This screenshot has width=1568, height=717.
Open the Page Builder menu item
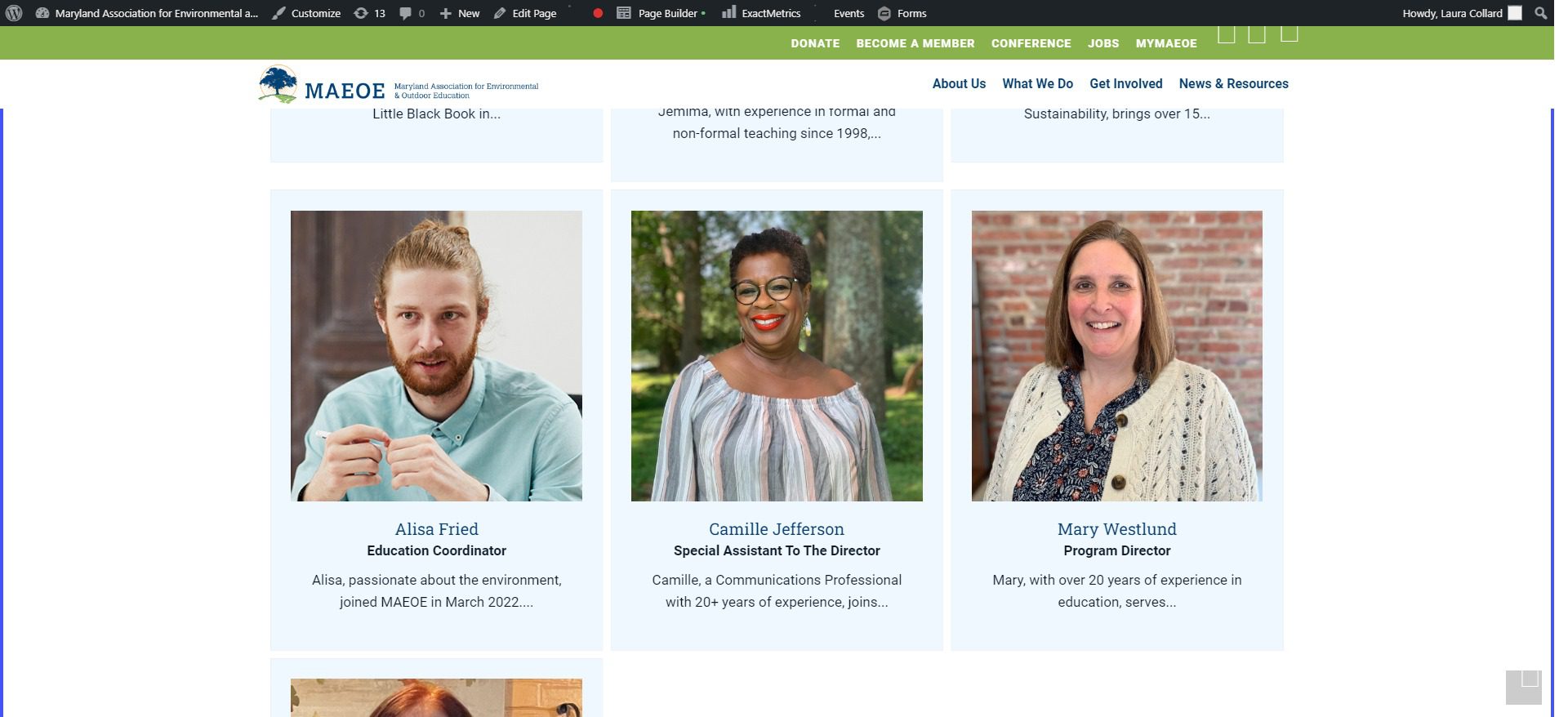pyautogui.click(x=660, y=13)
